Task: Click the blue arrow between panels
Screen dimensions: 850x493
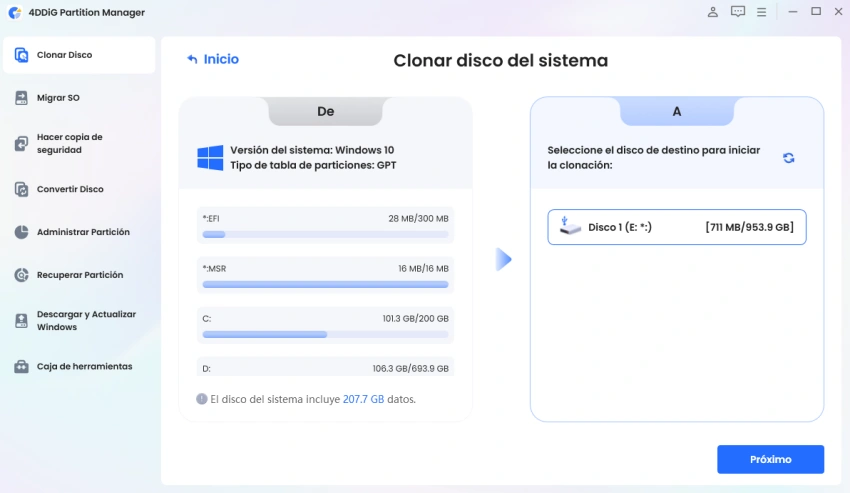Action: coord(504,259)
